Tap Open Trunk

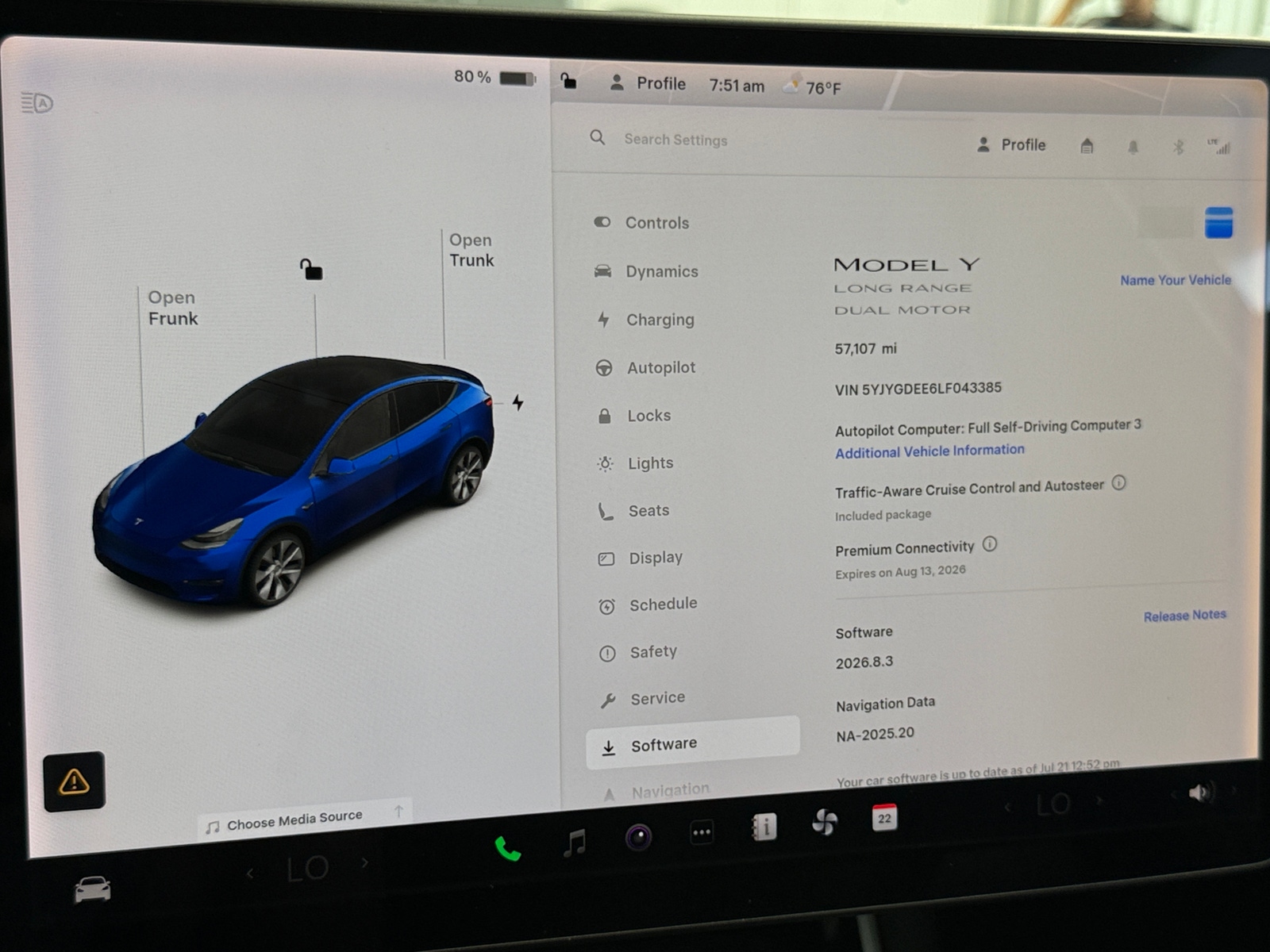tap(471, 250)
